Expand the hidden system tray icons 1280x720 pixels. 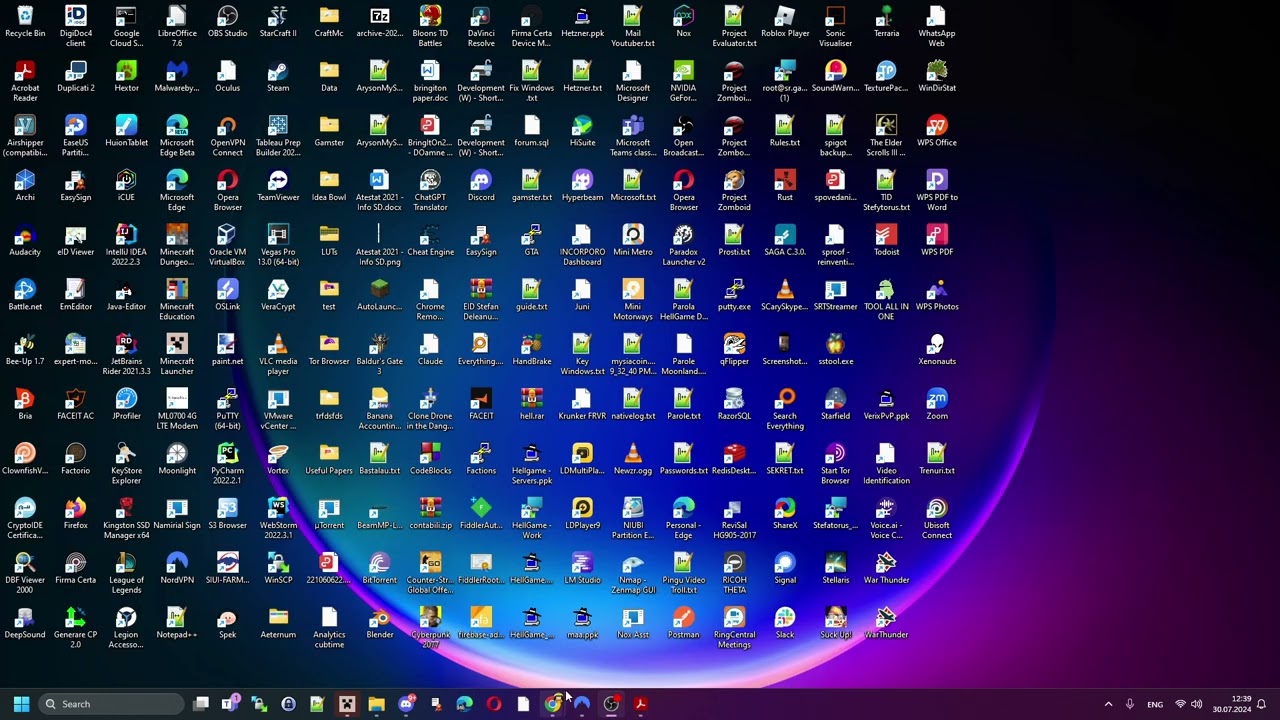(1108, 704)
